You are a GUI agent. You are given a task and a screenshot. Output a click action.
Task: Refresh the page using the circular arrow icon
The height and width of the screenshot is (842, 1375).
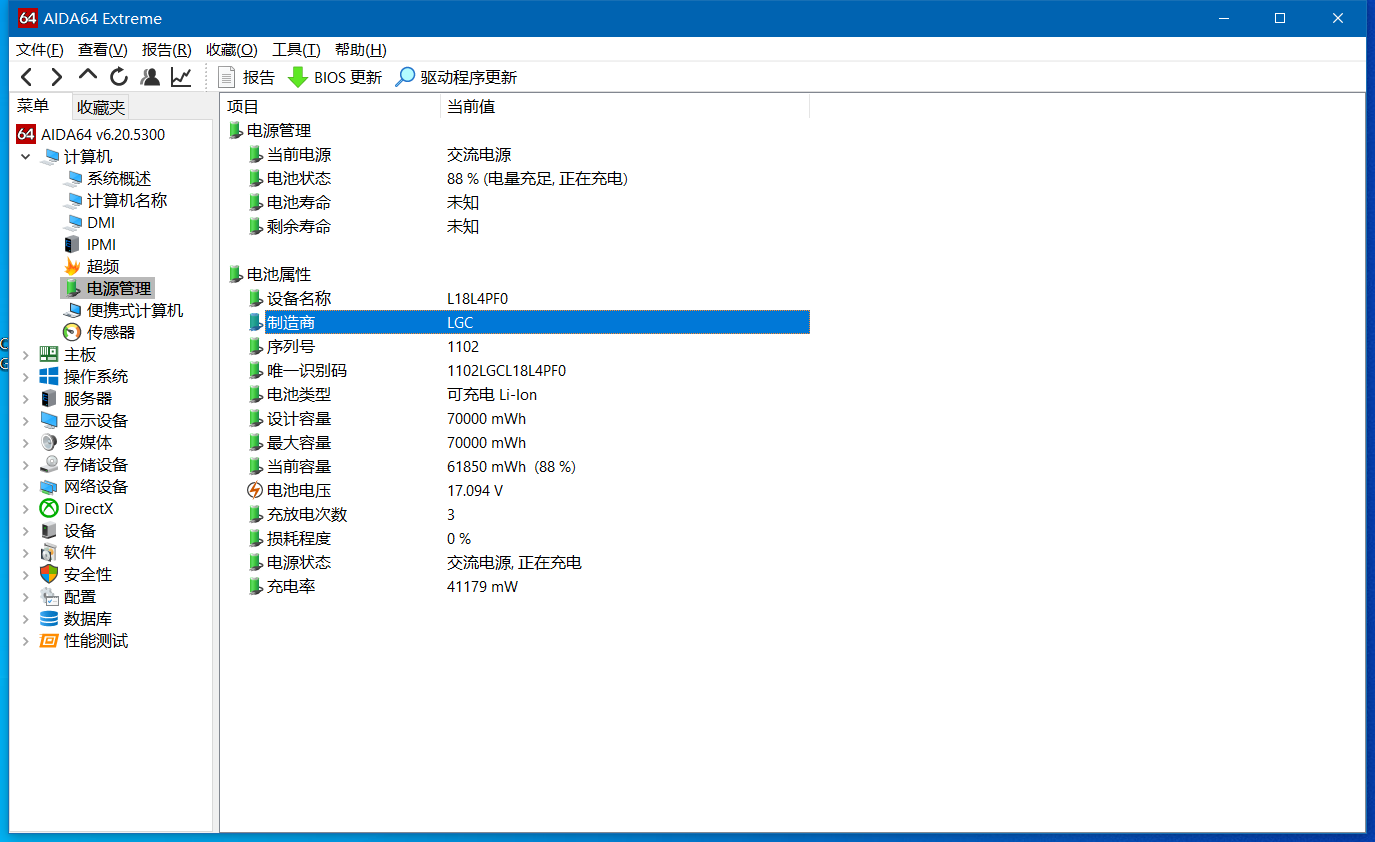tap(119, 77)
